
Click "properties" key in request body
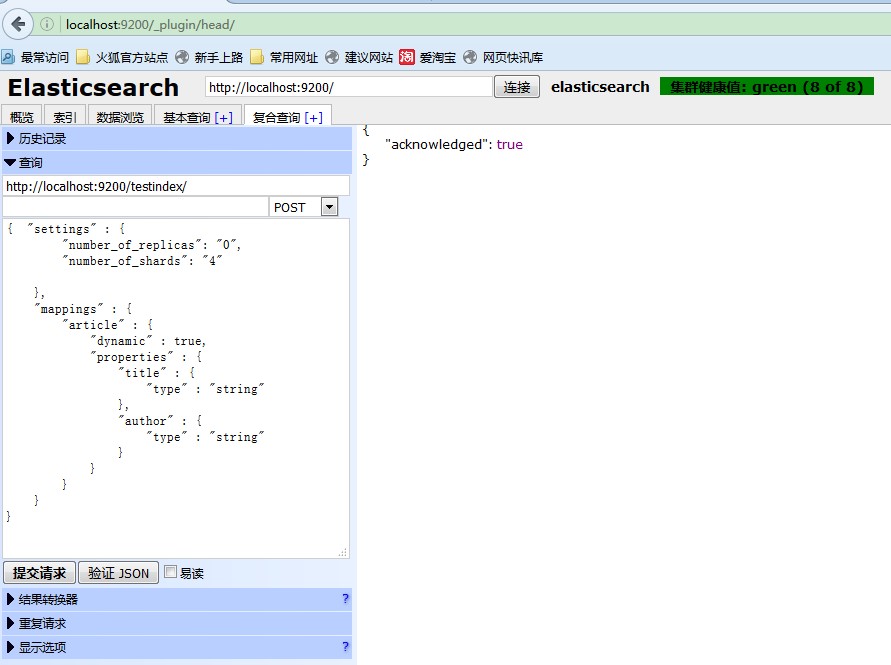point(132,356)
